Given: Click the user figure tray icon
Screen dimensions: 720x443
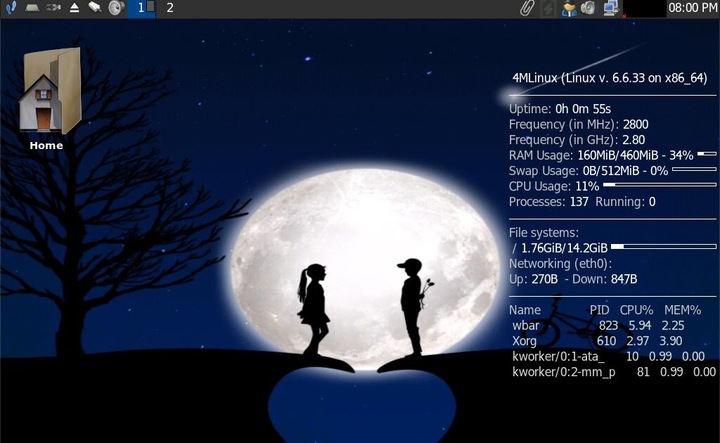Looking at the screenshot, I should [569, 8].
